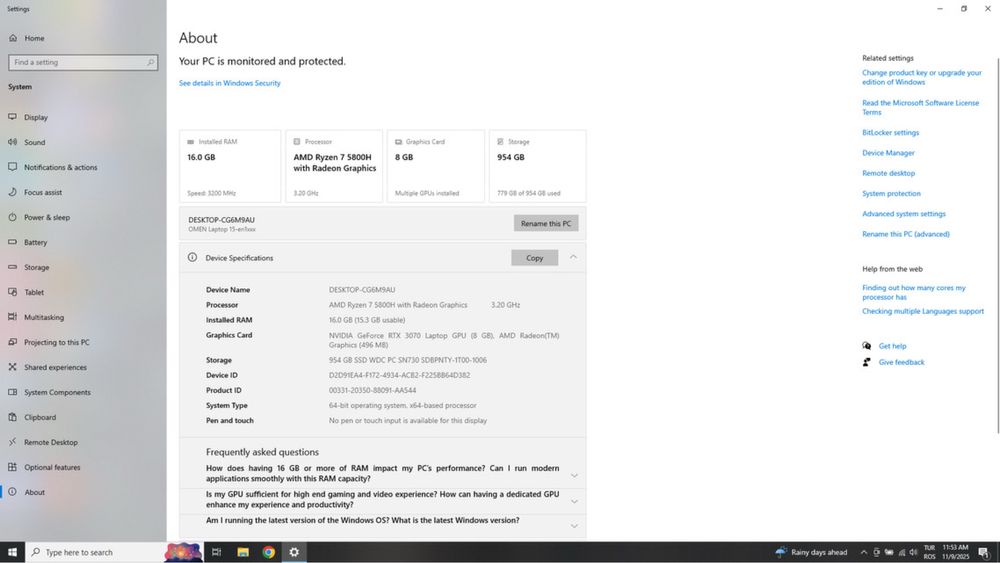The height and width of the screenshot is (563, 1000).
Task: Click the Settings gear taskbar icon
Action: [x=294, y=552]
